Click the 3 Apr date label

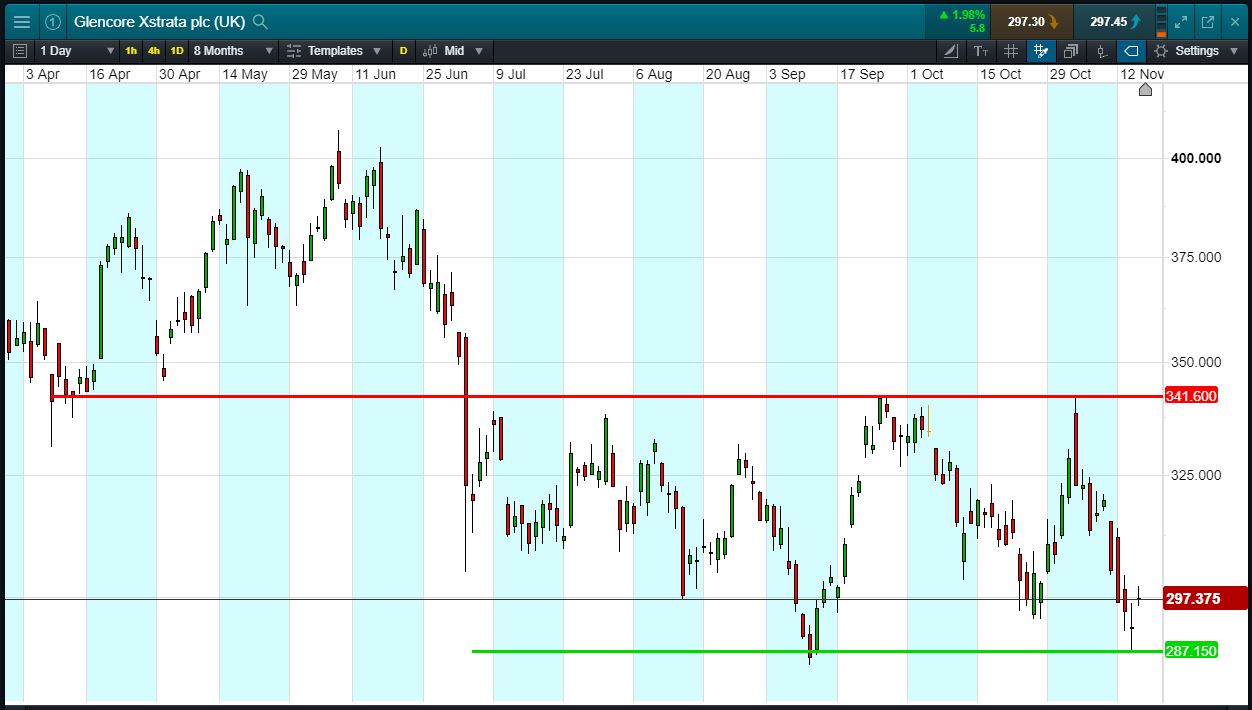coord(43,74)
